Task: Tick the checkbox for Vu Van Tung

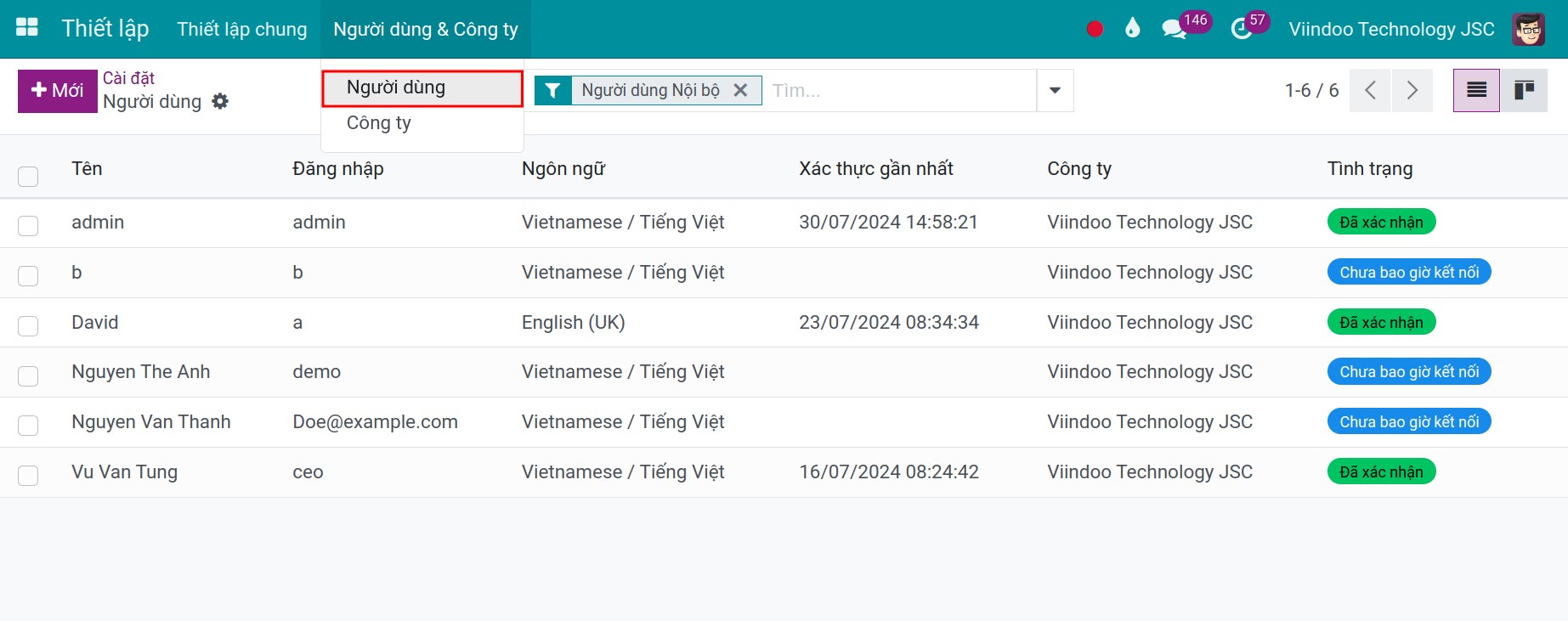Action: click(28, 475)
